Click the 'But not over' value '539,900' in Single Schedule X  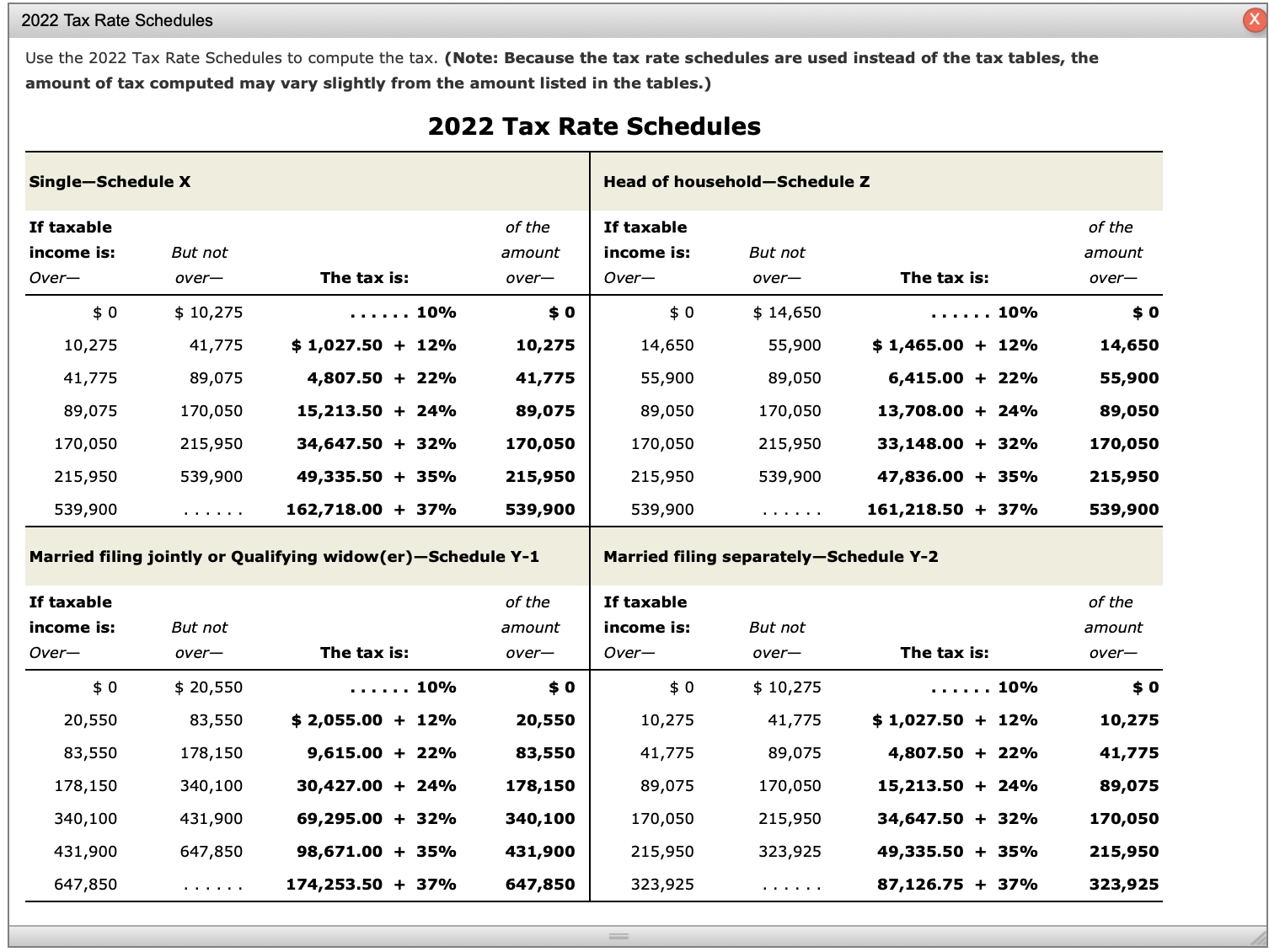[211, 477]
